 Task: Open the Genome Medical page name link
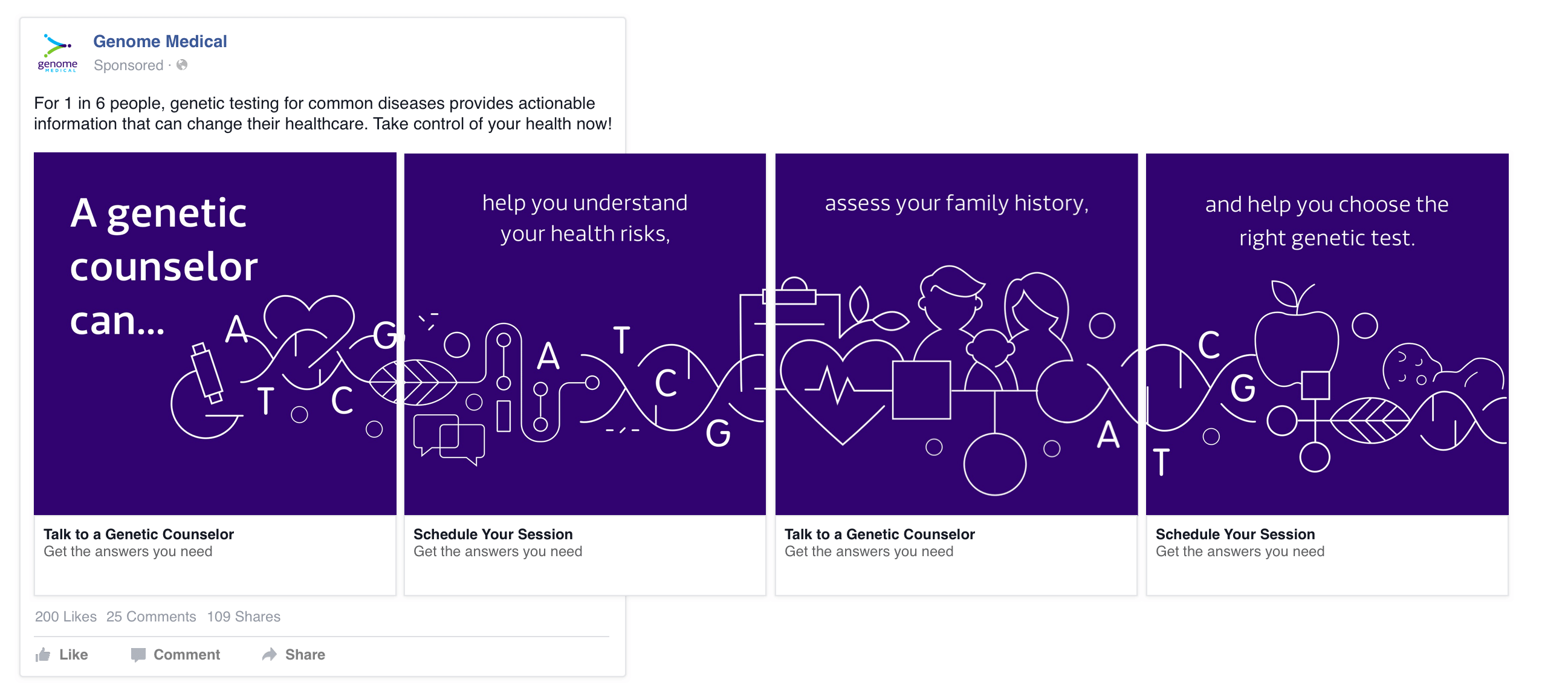coord(160,41)
